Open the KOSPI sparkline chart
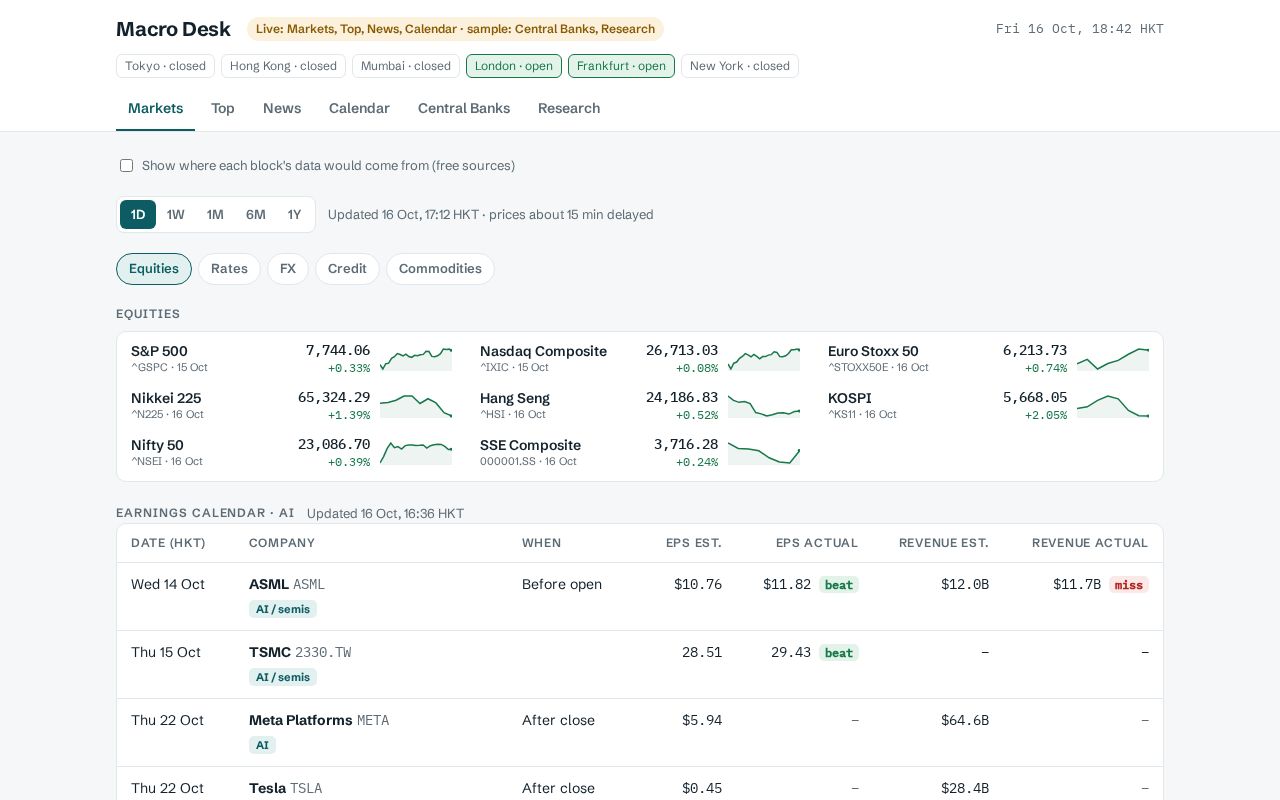Screen dimensions: 1280x800 click(x=1113, y=406)
